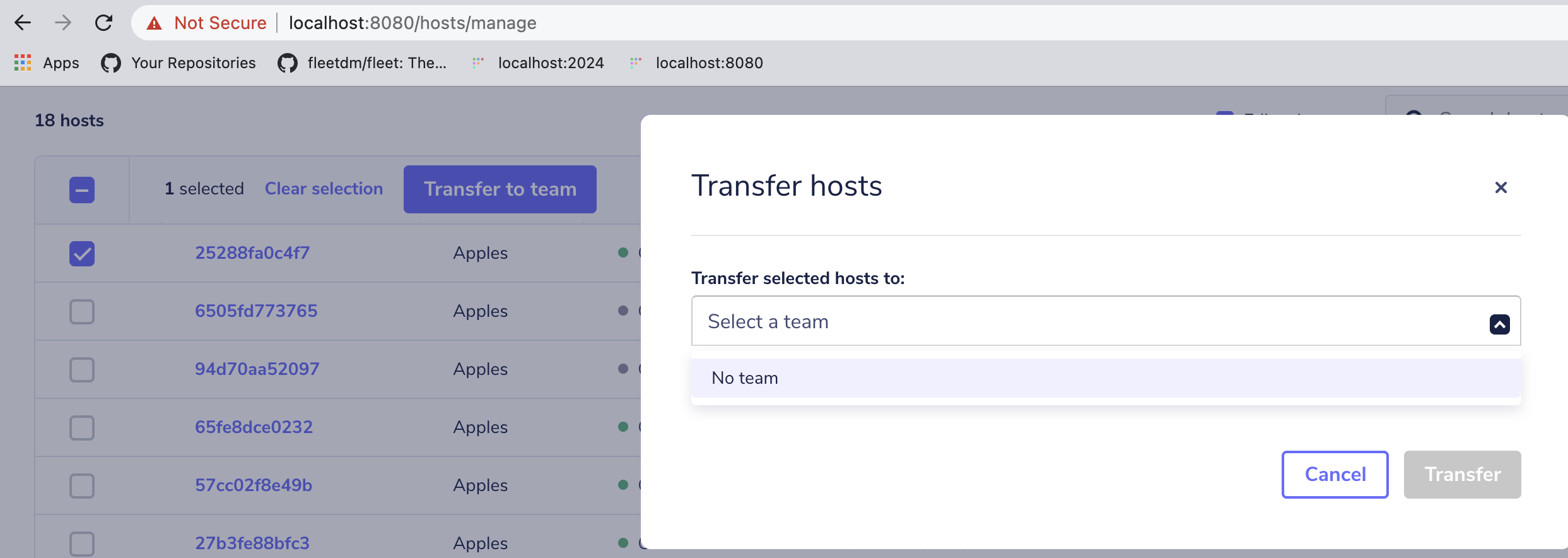1568x558 pixels.
Task: Click the GitHub icon next to Your Repositories
Action: [110, 62]
